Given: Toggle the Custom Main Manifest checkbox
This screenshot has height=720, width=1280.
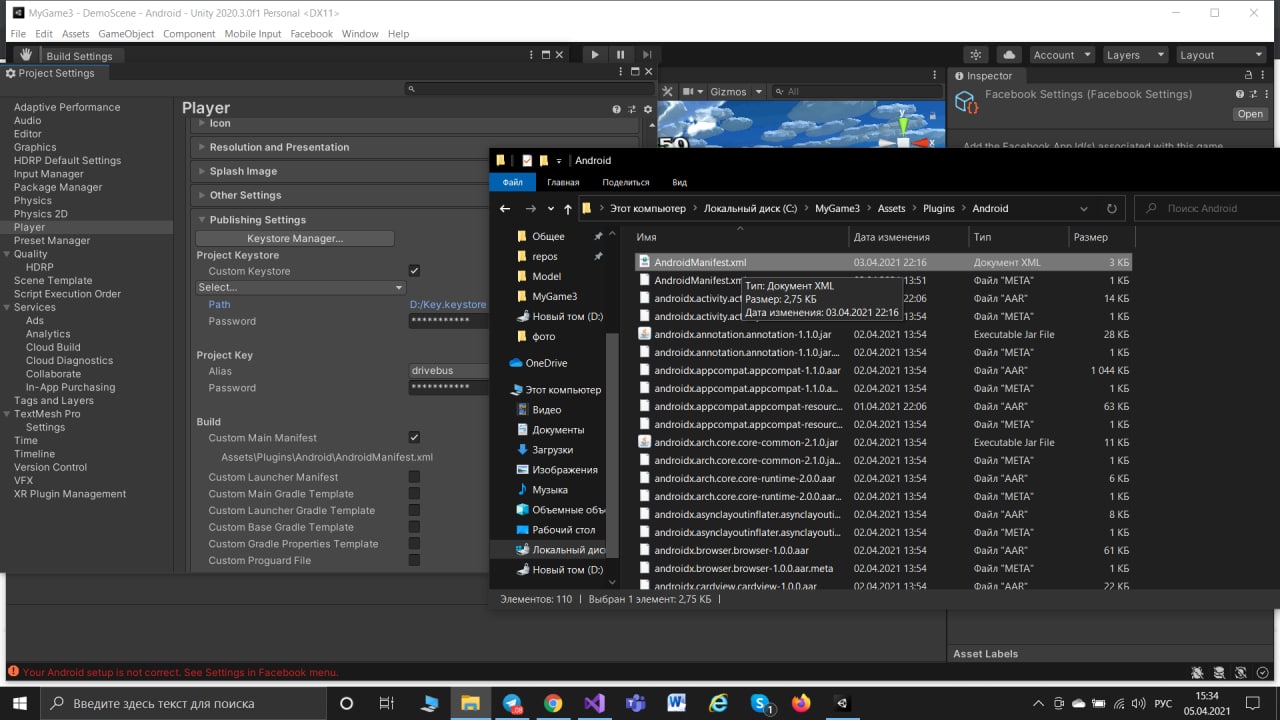Looking at the screenshot, I should [x=414, y=437].
